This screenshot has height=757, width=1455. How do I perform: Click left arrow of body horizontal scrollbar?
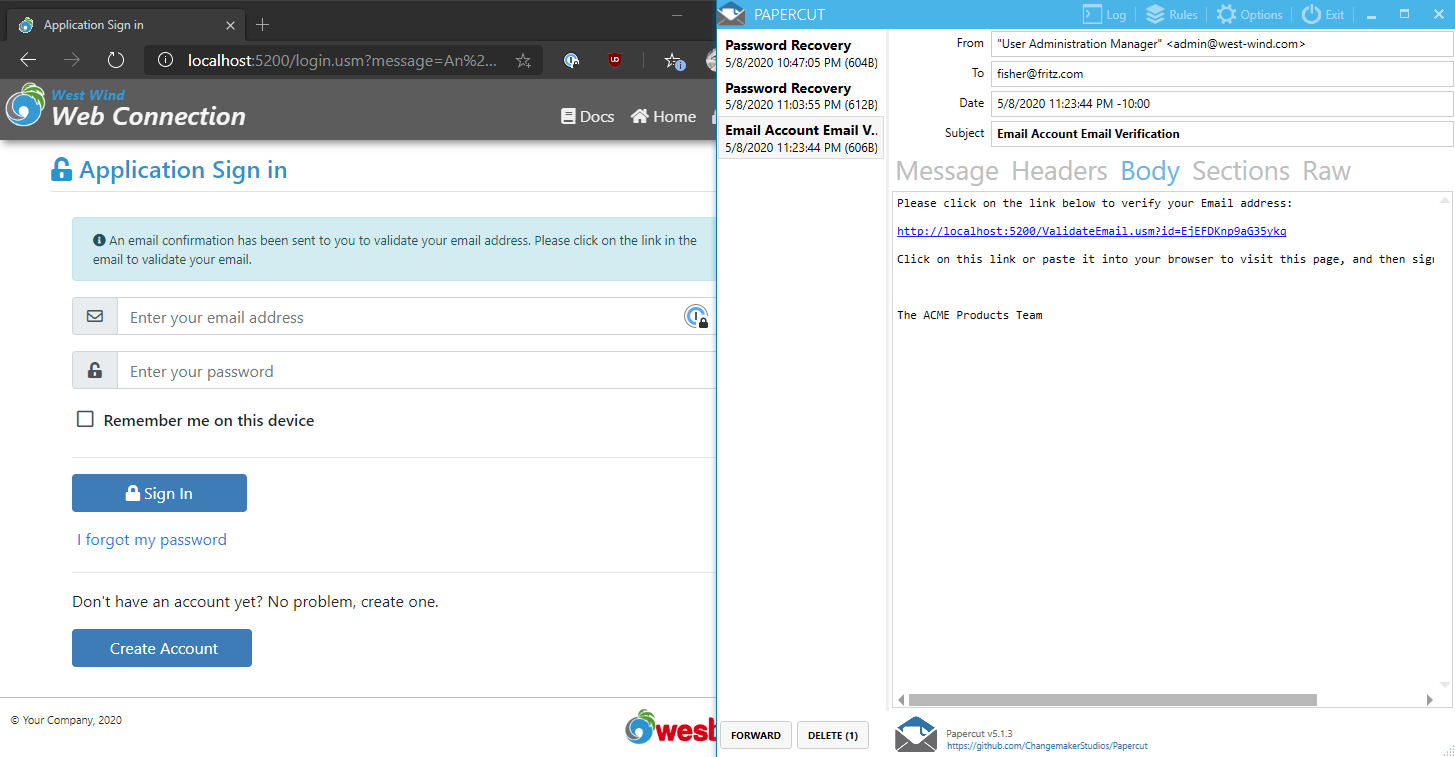pyautogui.click(x=901, y=700)
